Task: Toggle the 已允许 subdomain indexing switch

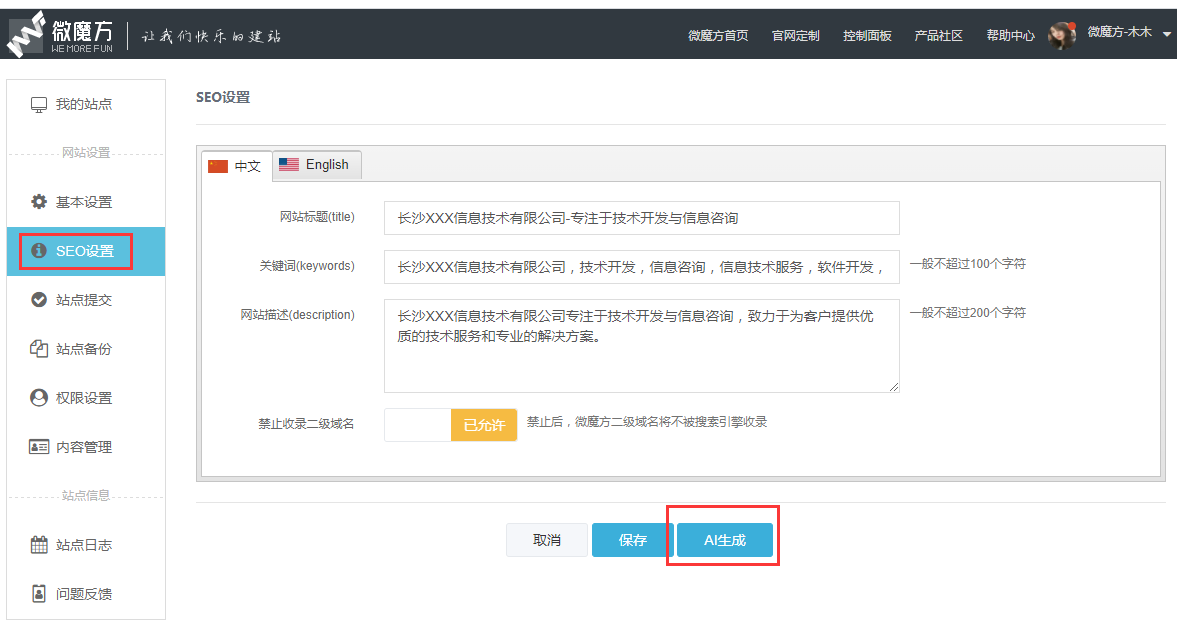Action: click(450, 425)
